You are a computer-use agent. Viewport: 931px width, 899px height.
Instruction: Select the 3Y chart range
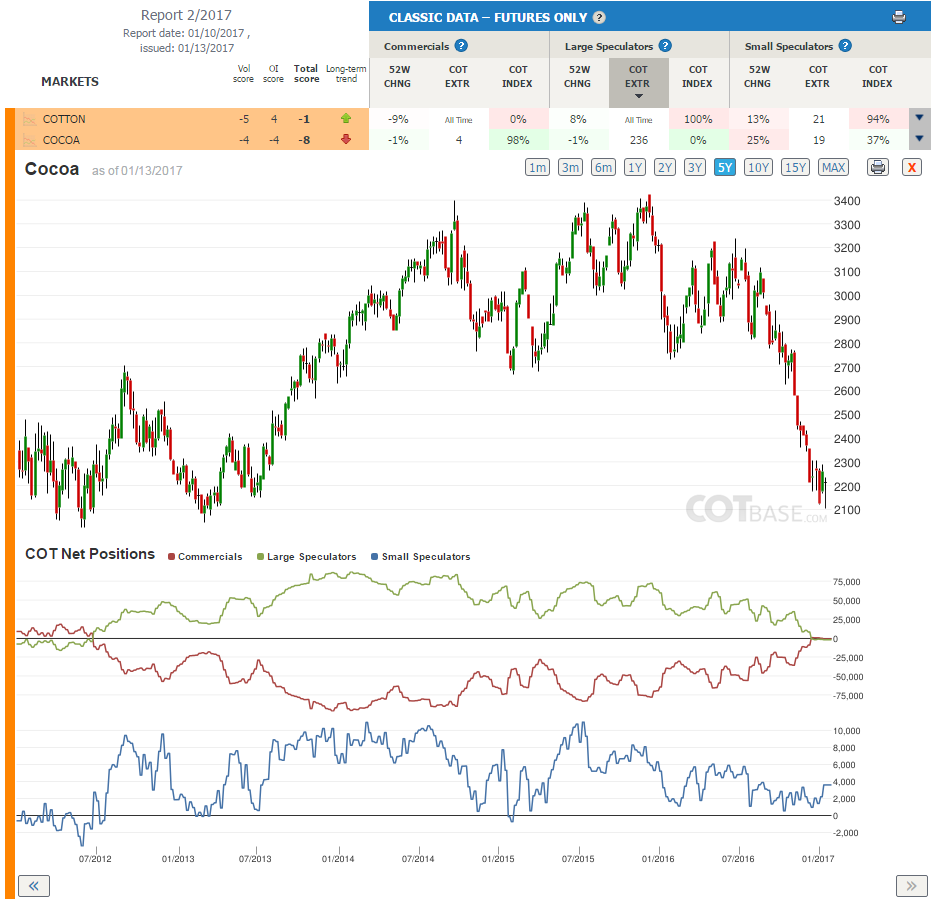[695, 167]
